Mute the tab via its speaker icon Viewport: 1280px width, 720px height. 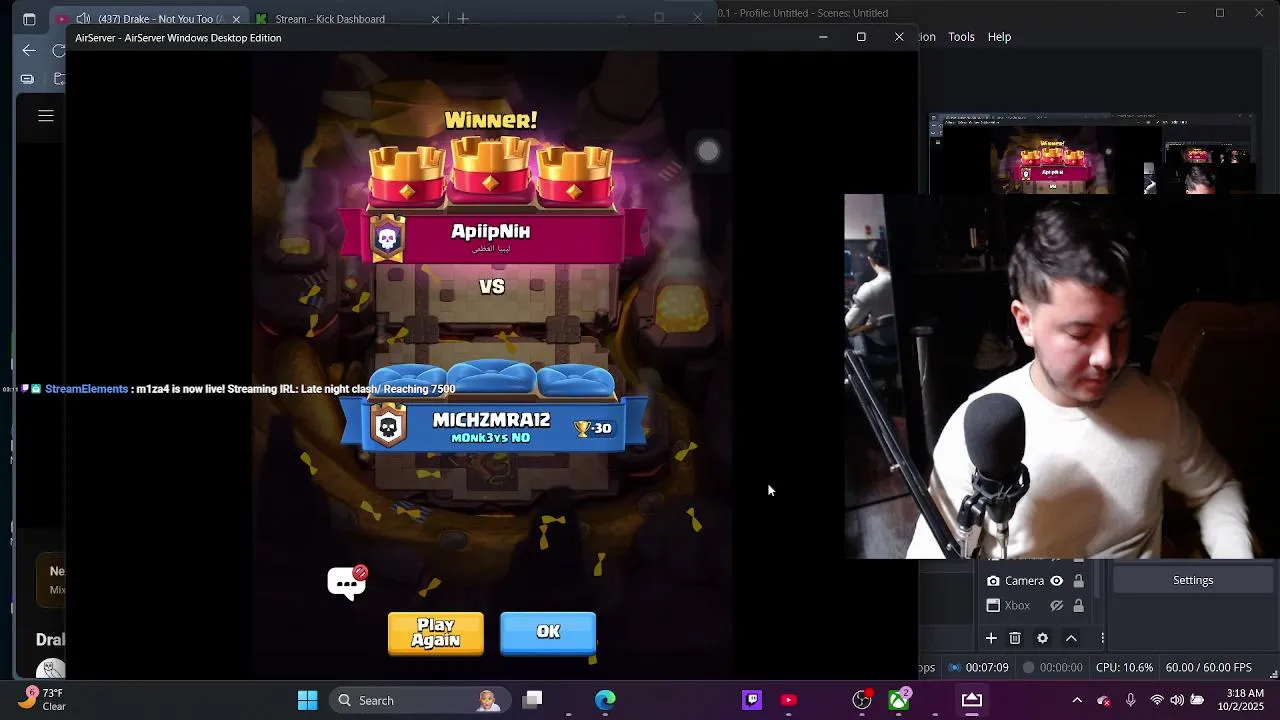click(x=83, y=19)
